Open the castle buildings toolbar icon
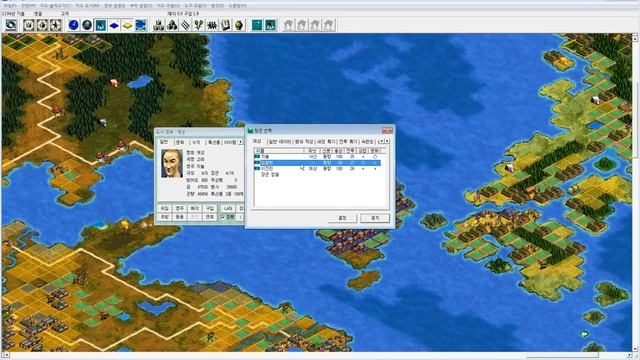The image size is (640, 360). click(x=159, y=25)
